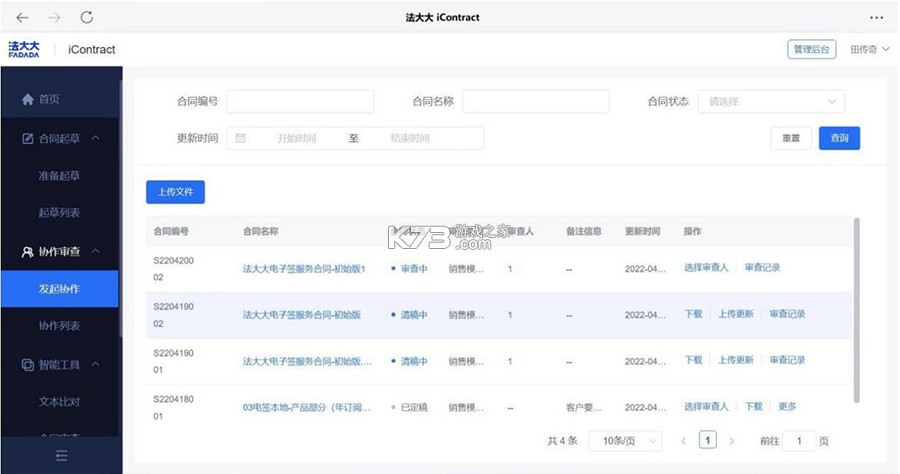Open 首页 in the sidebar

49,99
